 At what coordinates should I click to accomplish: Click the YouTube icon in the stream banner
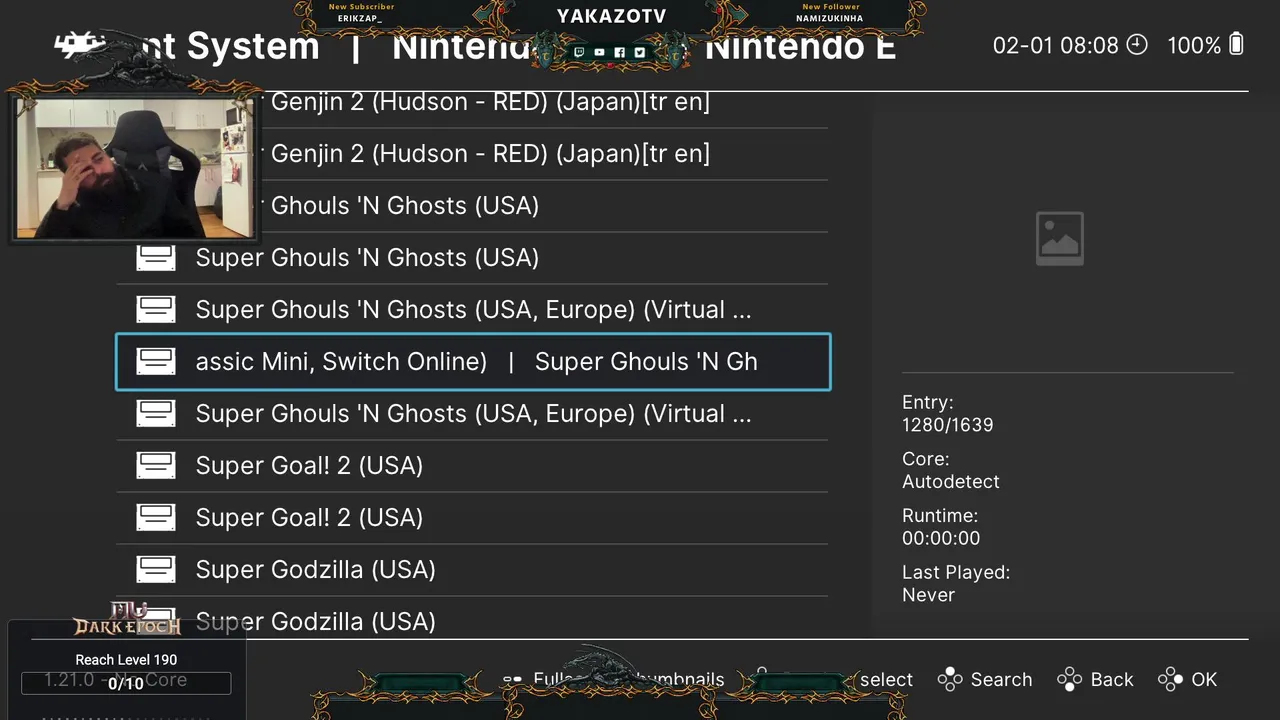[599, 52]
